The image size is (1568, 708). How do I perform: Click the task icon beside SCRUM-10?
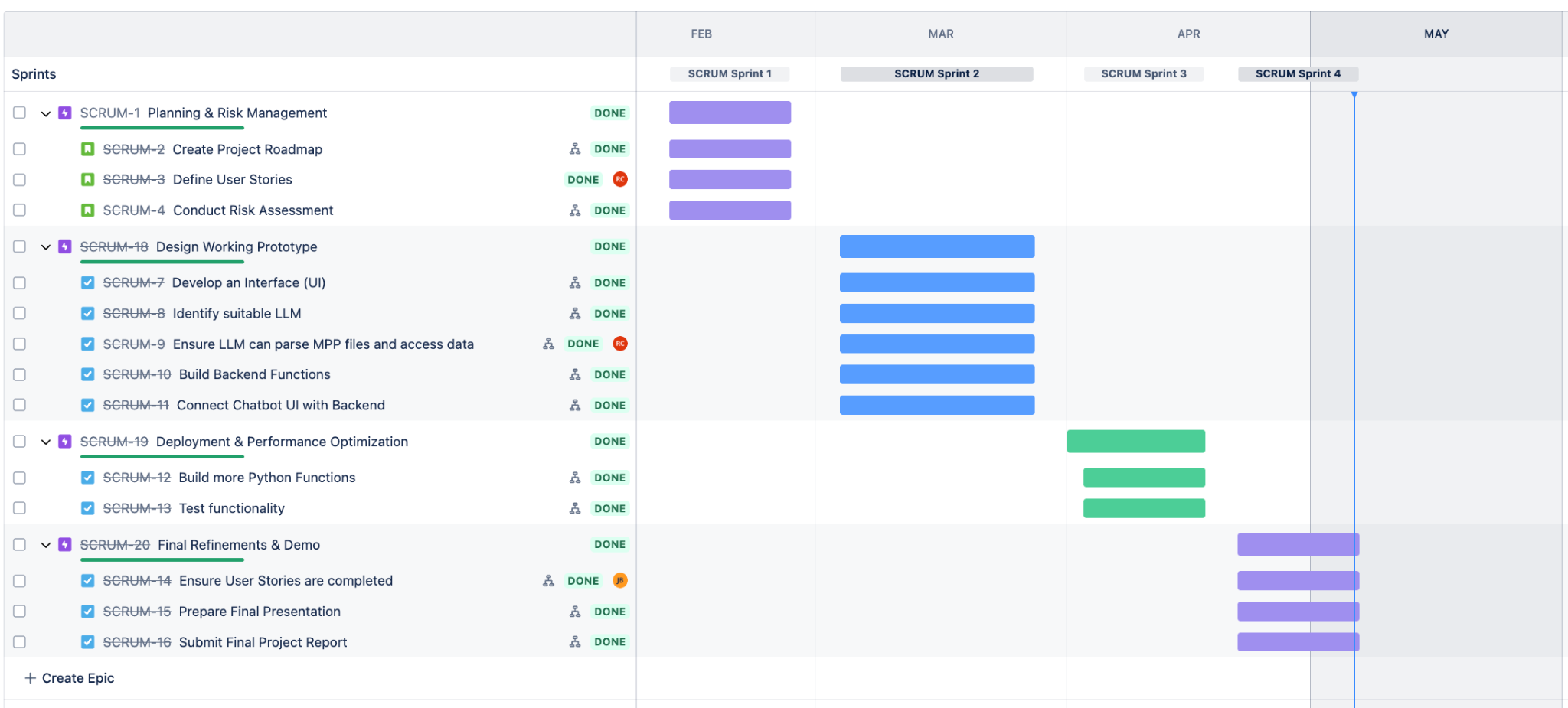88,374
